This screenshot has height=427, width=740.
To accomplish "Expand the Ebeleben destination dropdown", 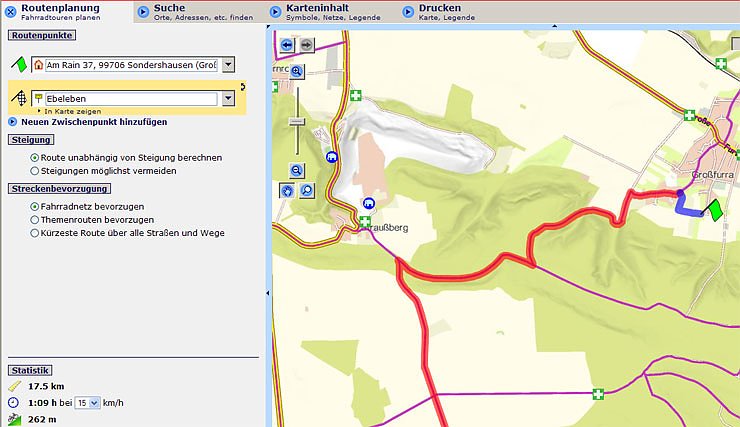I will point(228,99).
